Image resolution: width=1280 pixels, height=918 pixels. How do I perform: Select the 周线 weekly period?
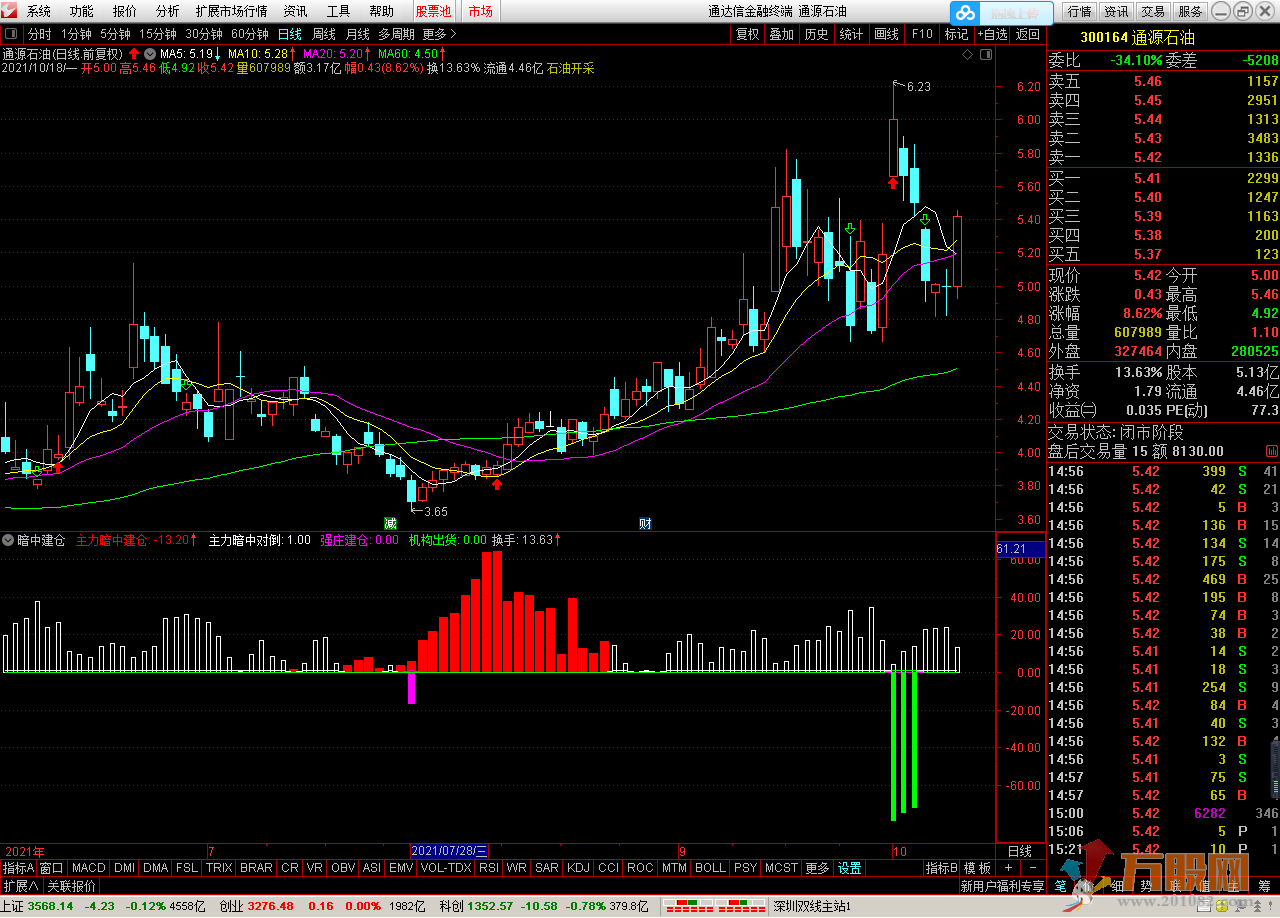(324, 34)
